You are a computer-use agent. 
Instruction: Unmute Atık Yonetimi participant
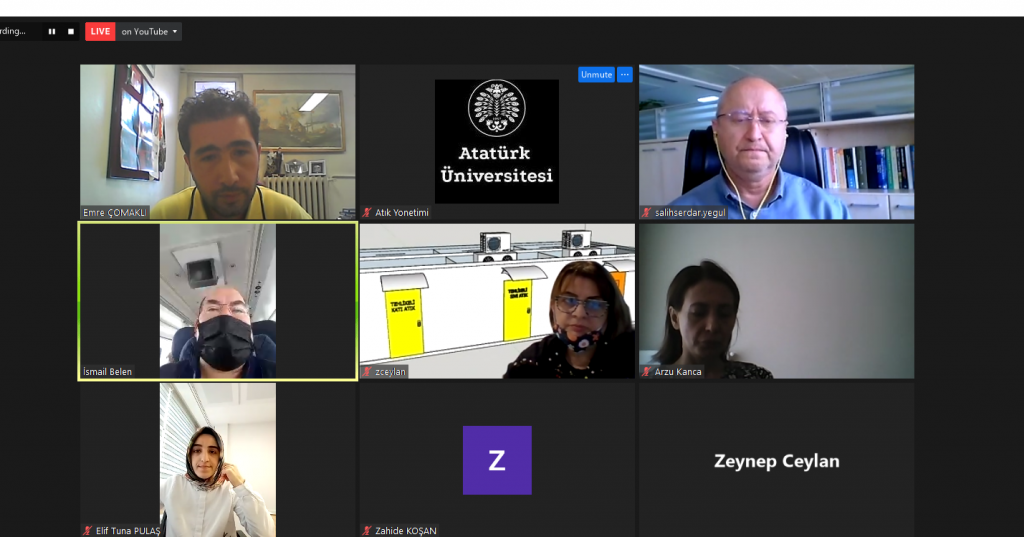tap(596, 74)
